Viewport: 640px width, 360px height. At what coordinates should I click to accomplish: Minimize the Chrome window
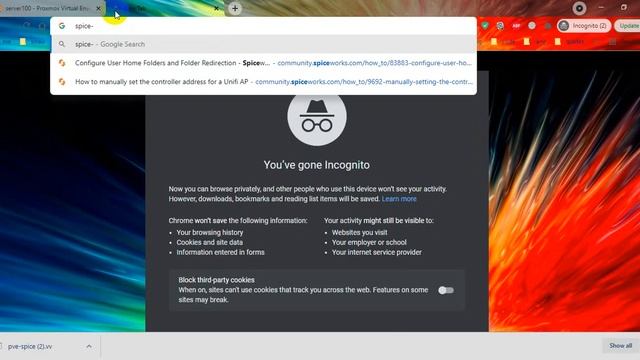[601, 7]
